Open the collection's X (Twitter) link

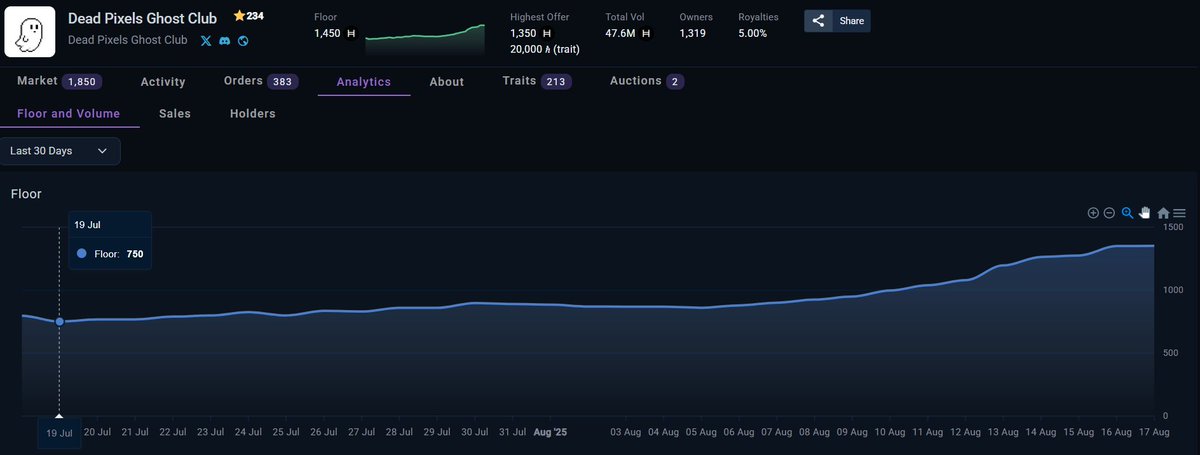(x=206, y=41)
